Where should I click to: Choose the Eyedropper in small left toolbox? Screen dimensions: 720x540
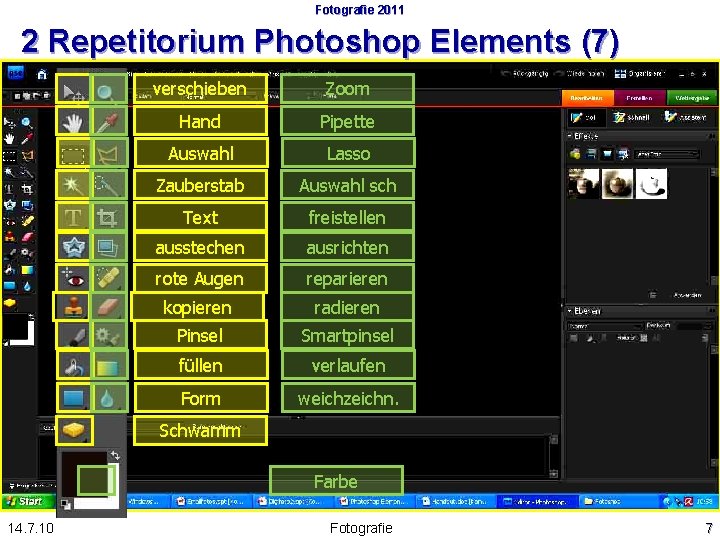tap(27, 139)
